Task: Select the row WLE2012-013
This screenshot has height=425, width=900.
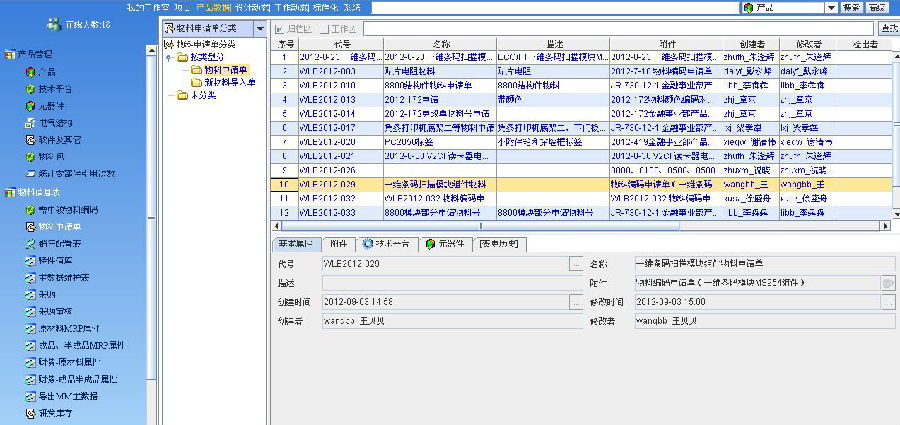Action: [x=581, y=99]
